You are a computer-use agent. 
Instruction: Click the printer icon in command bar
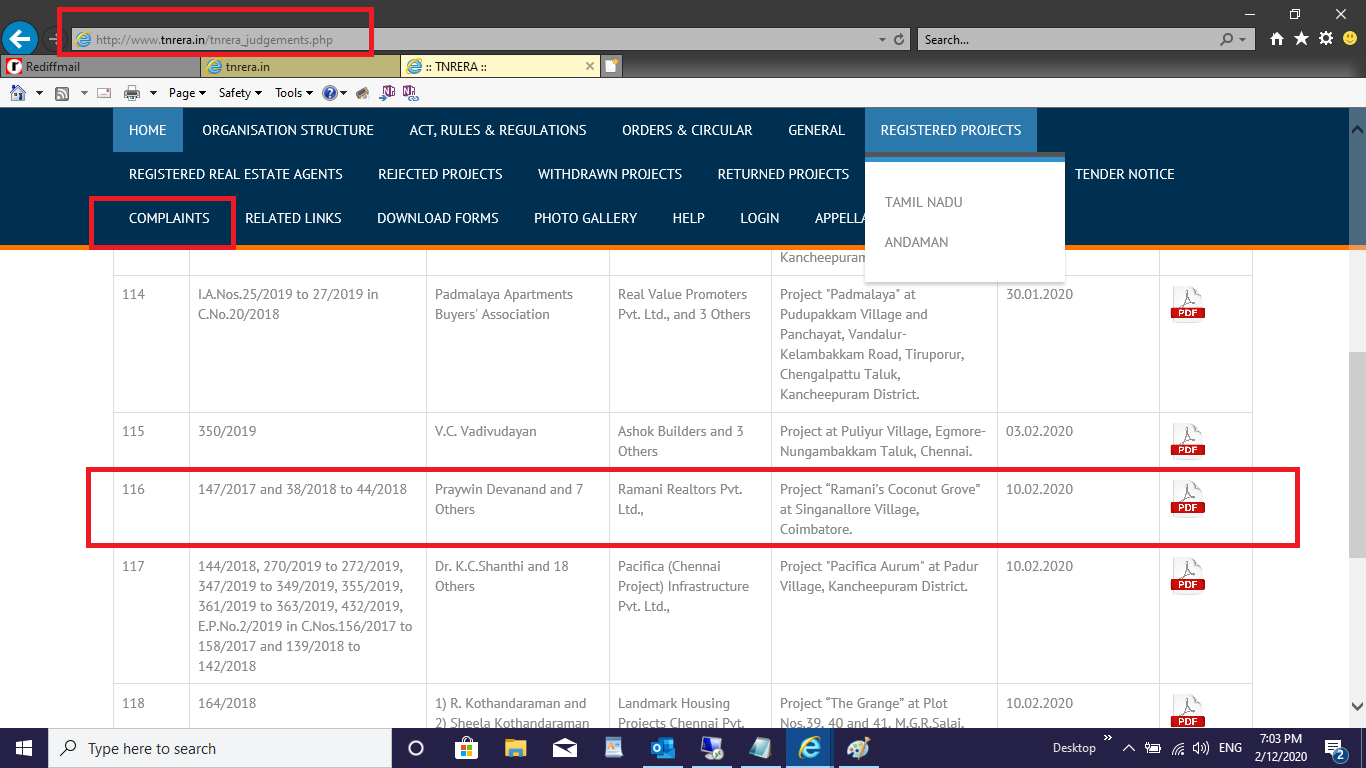(x=131, y=93)
